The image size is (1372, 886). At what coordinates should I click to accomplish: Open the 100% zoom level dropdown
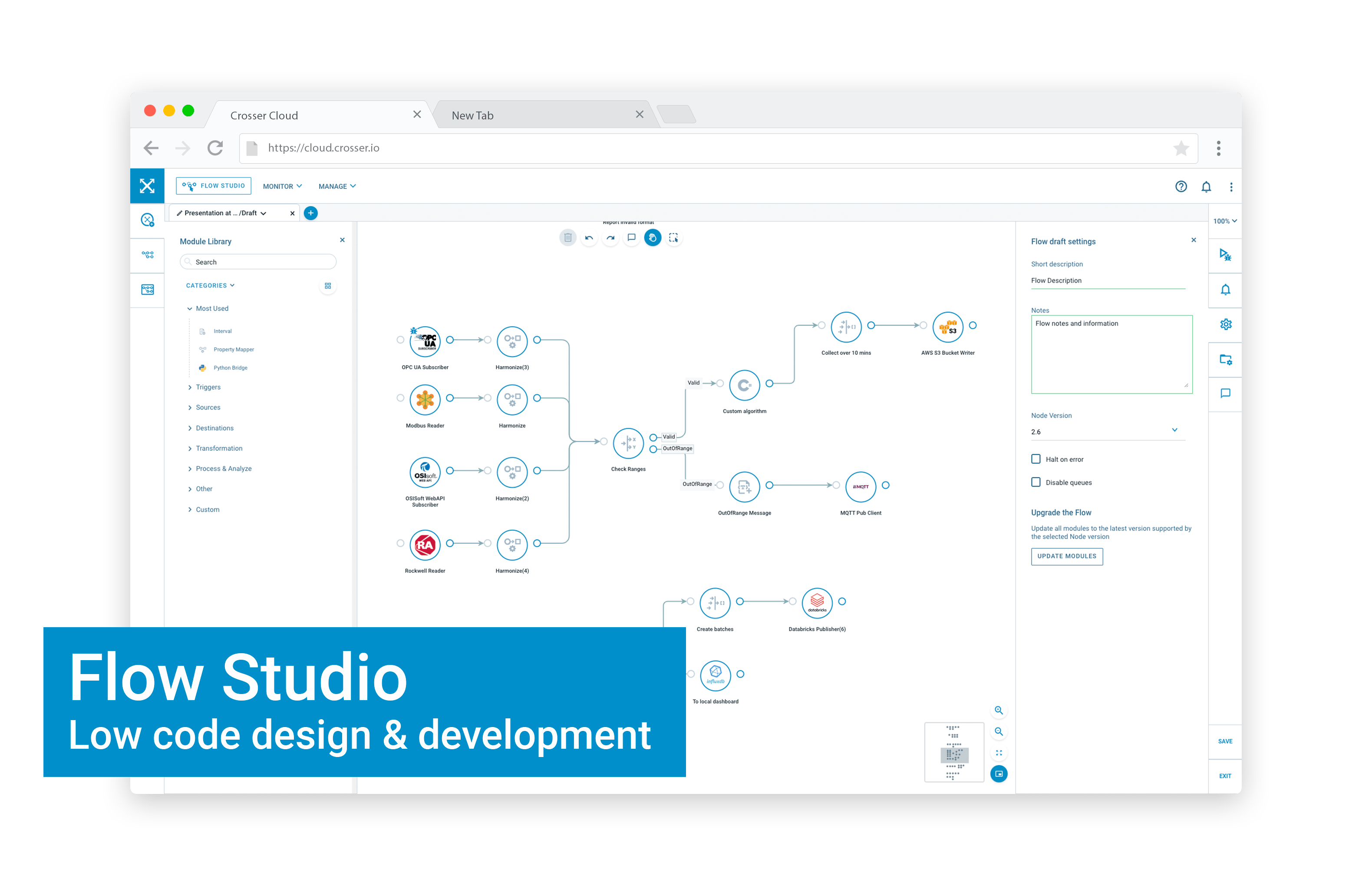tap(1225, 221)
